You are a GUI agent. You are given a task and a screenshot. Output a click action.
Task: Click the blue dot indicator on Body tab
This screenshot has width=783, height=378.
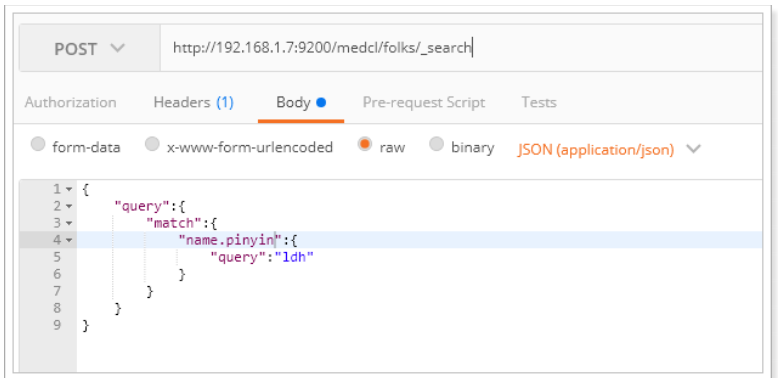click(321, 102)
